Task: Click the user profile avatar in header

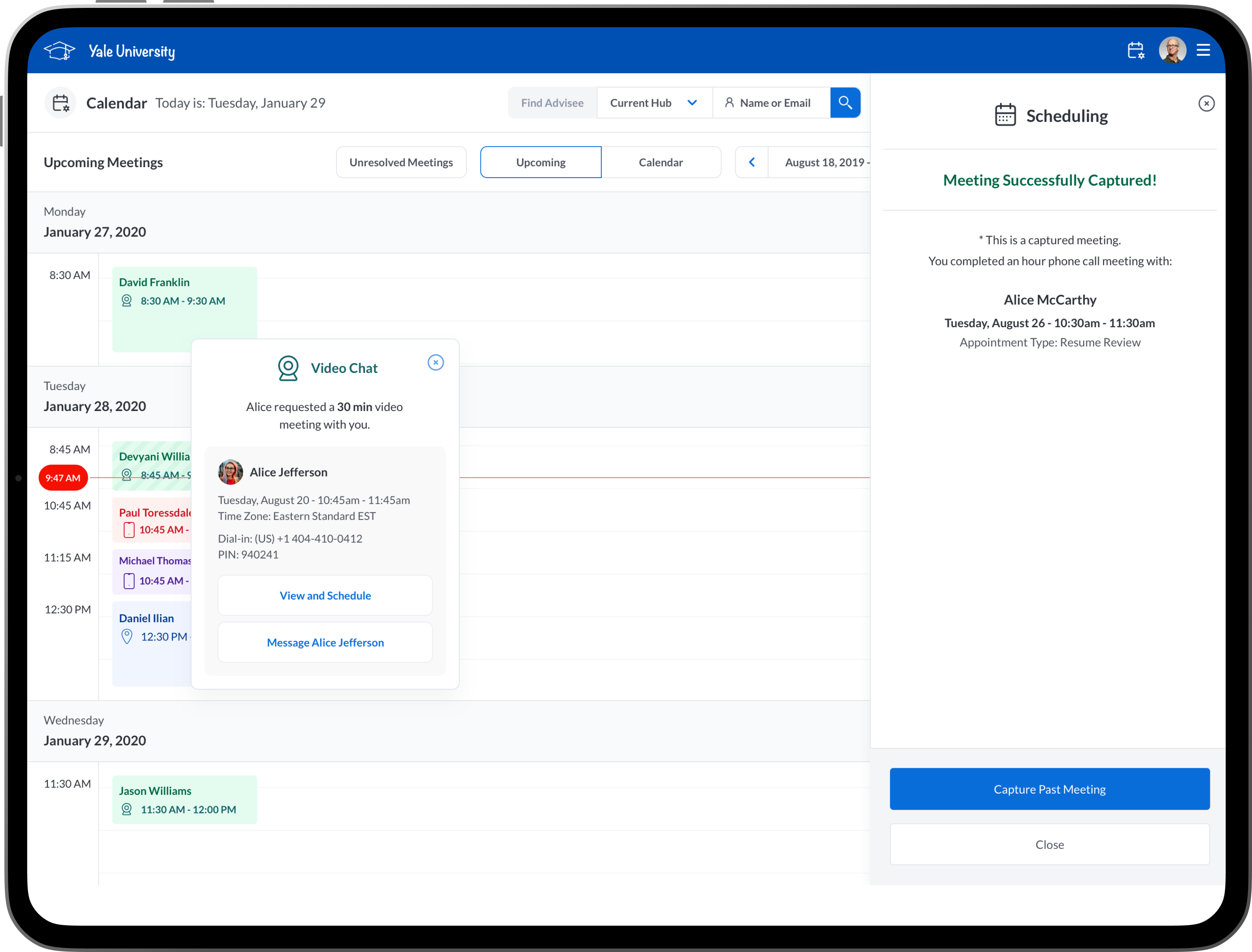Action: pos(1172,50)
